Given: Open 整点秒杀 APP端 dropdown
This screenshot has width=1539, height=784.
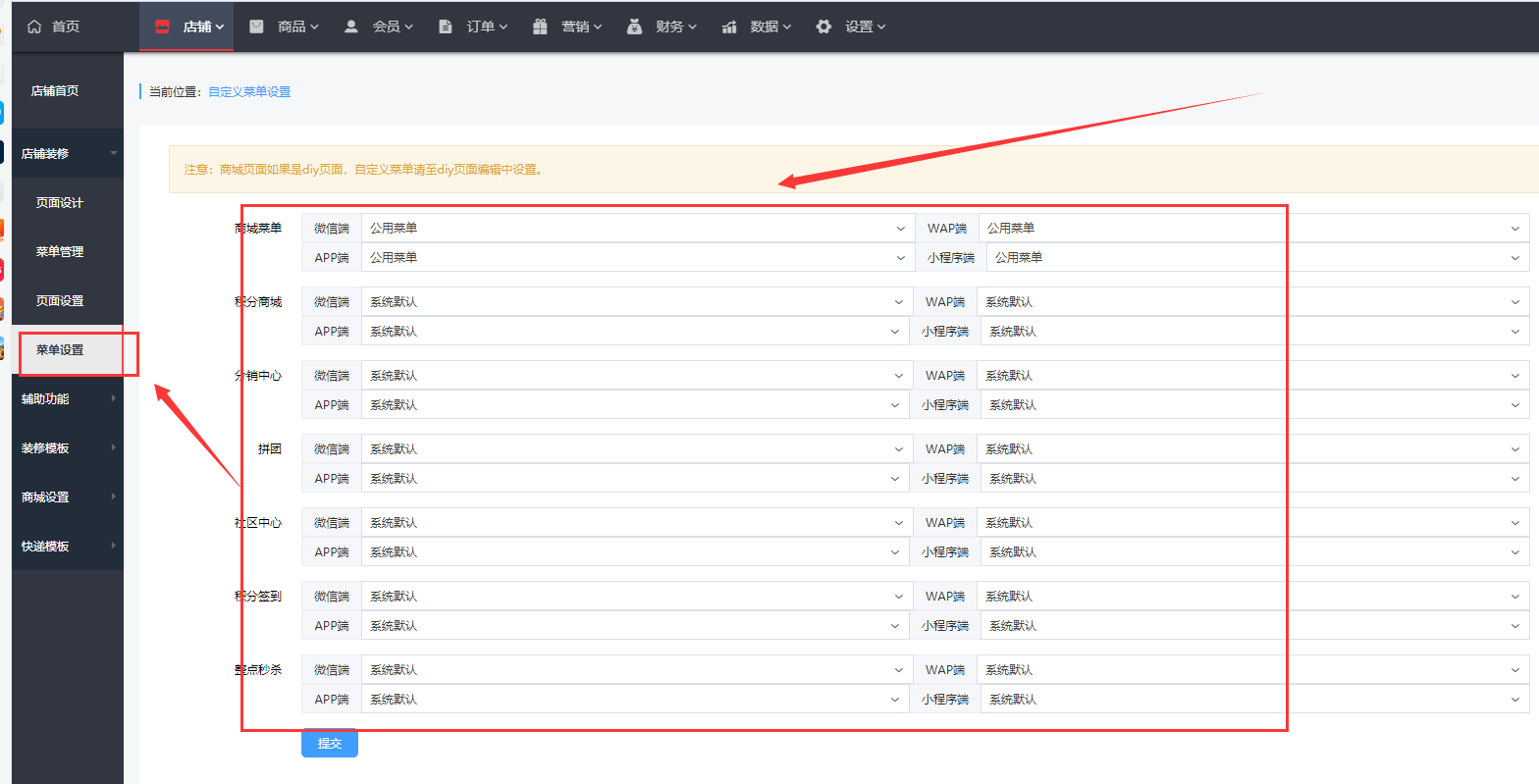Looking at the screenshot, I should [x=635, y=699].
